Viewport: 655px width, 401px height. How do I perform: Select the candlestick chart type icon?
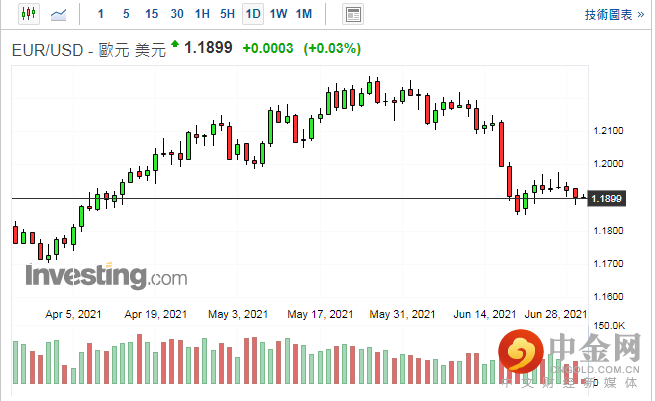point(25,14)
